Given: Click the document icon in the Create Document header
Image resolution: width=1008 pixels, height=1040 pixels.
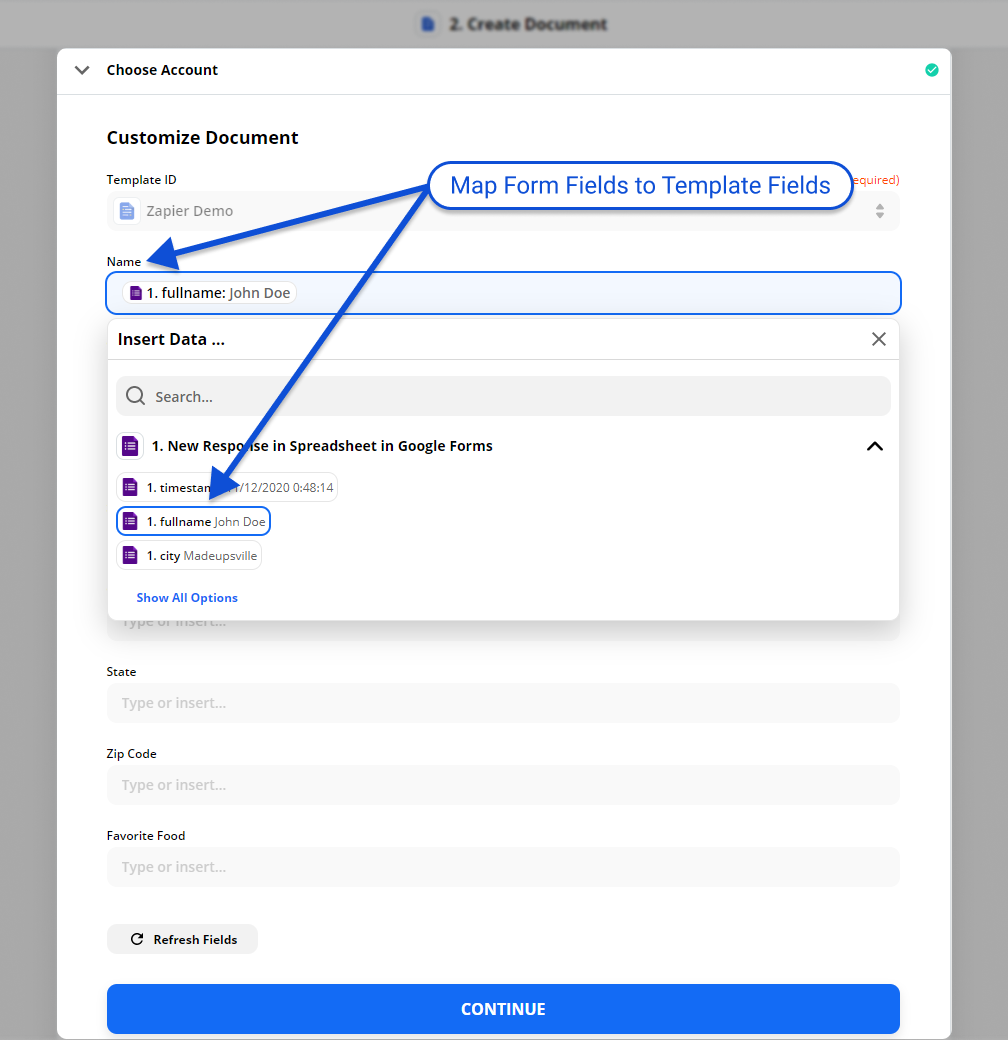Looking at the screenshot, I should 428,24.
